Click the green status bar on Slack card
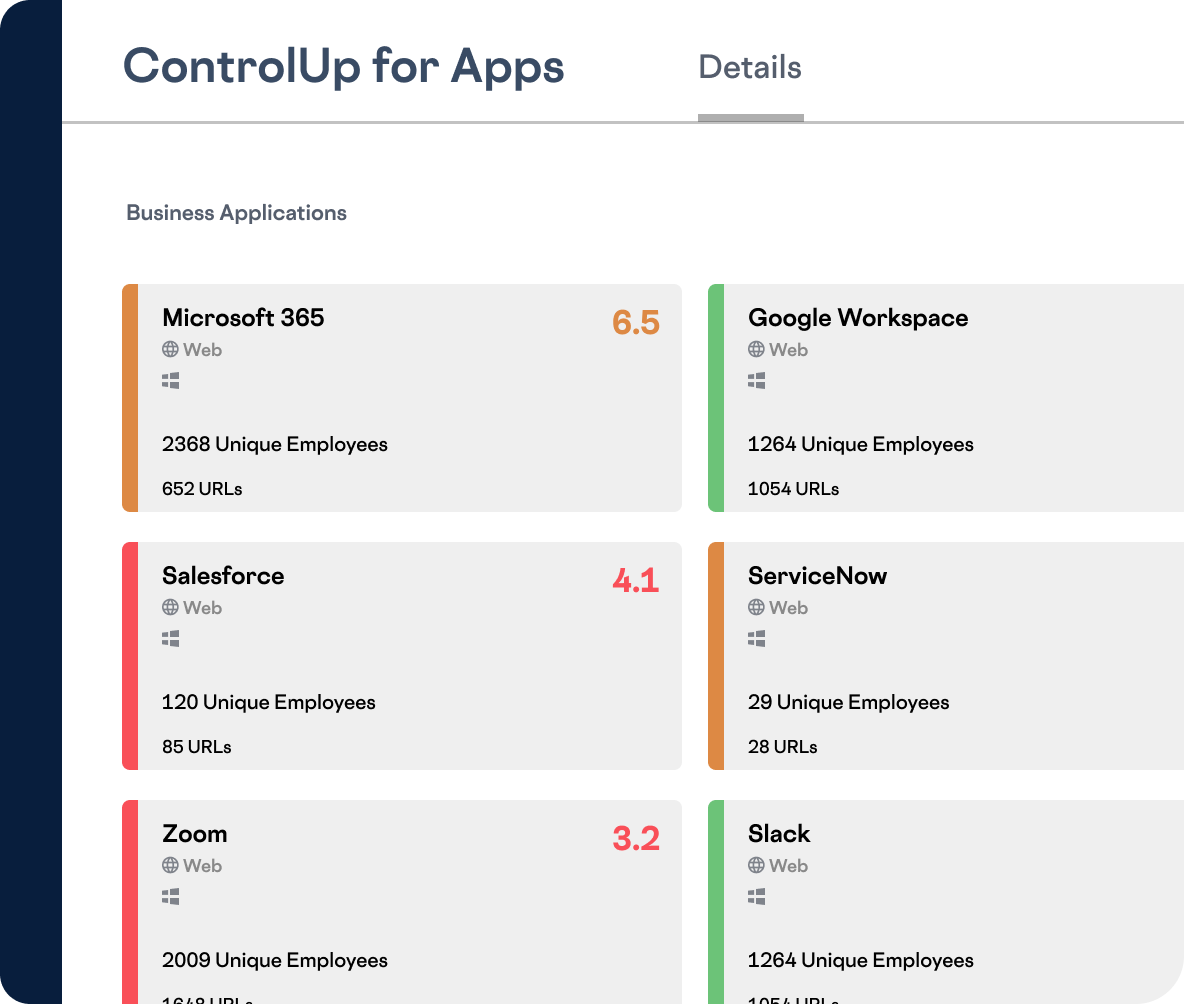Image resolution: width=1184 pixels, height=1004 pixels. pyautogui.click(x=715, y=900)
